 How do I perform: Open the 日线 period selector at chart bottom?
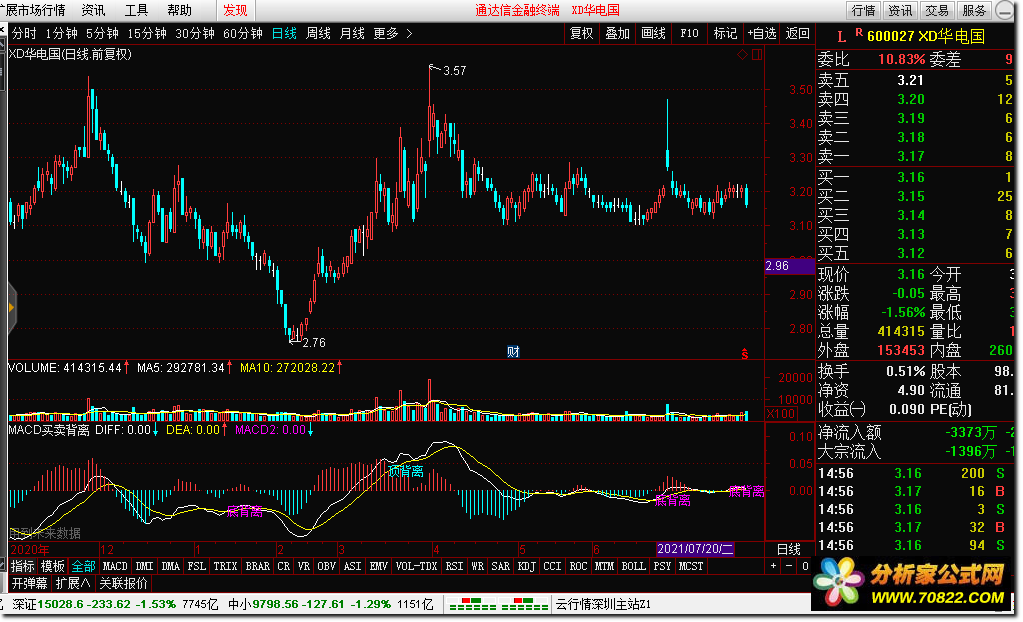789,549
